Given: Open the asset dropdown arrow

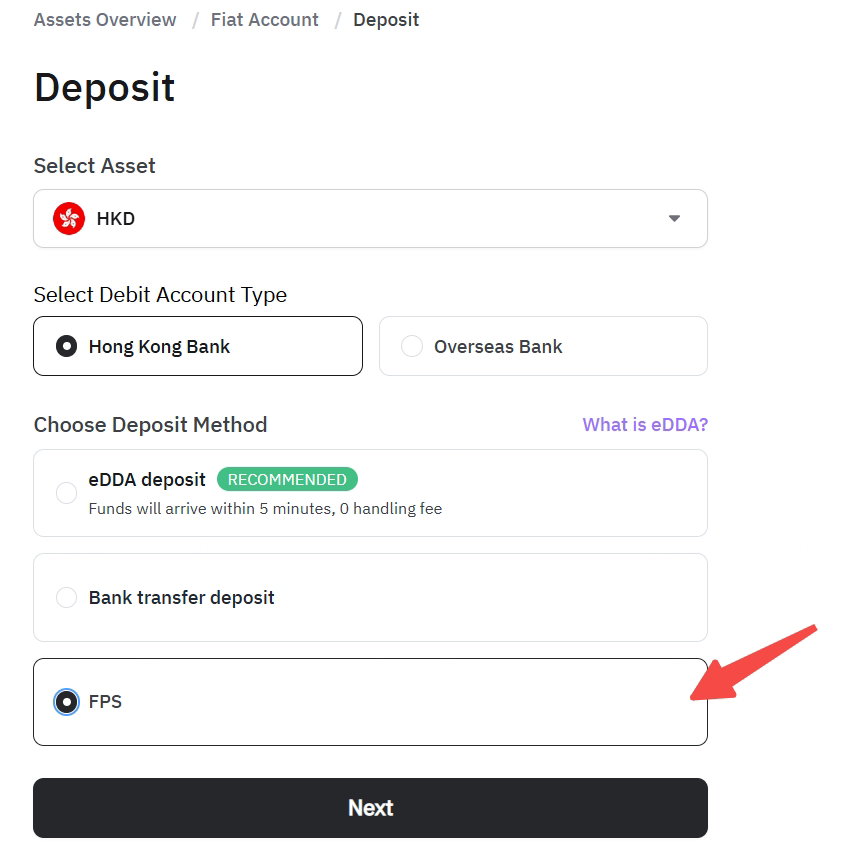Looking at the screenshot, I should click(674, 218).
